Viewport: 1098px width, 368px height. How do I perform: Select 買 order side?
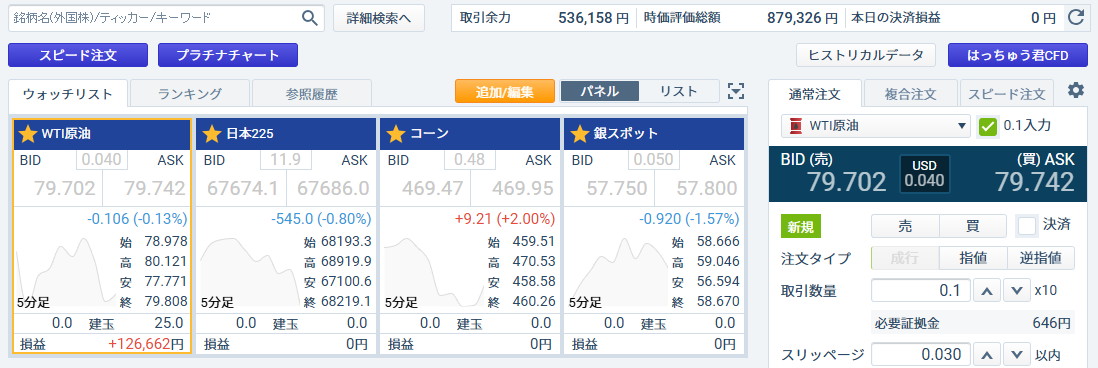pos(973,226)
